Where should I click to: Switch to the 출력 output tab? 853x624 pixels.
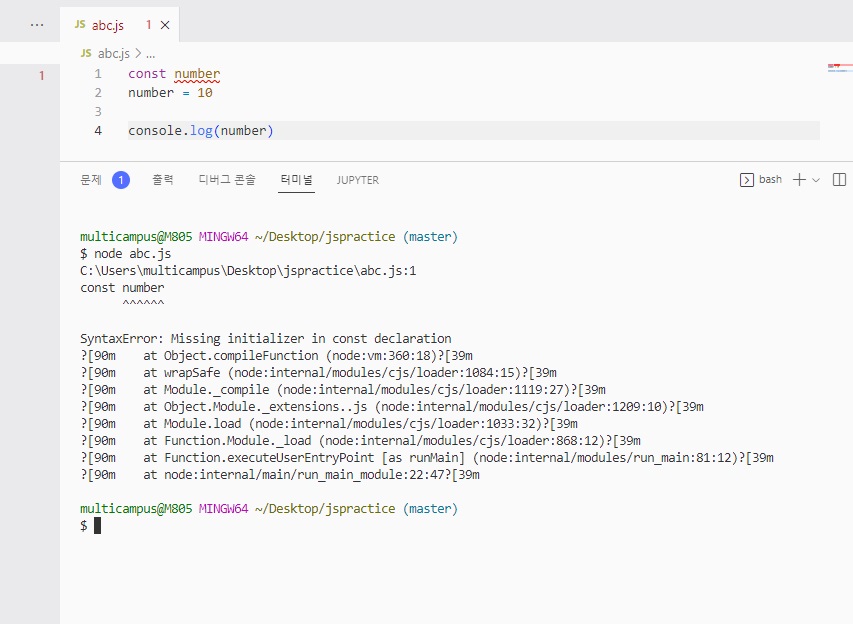163,180
